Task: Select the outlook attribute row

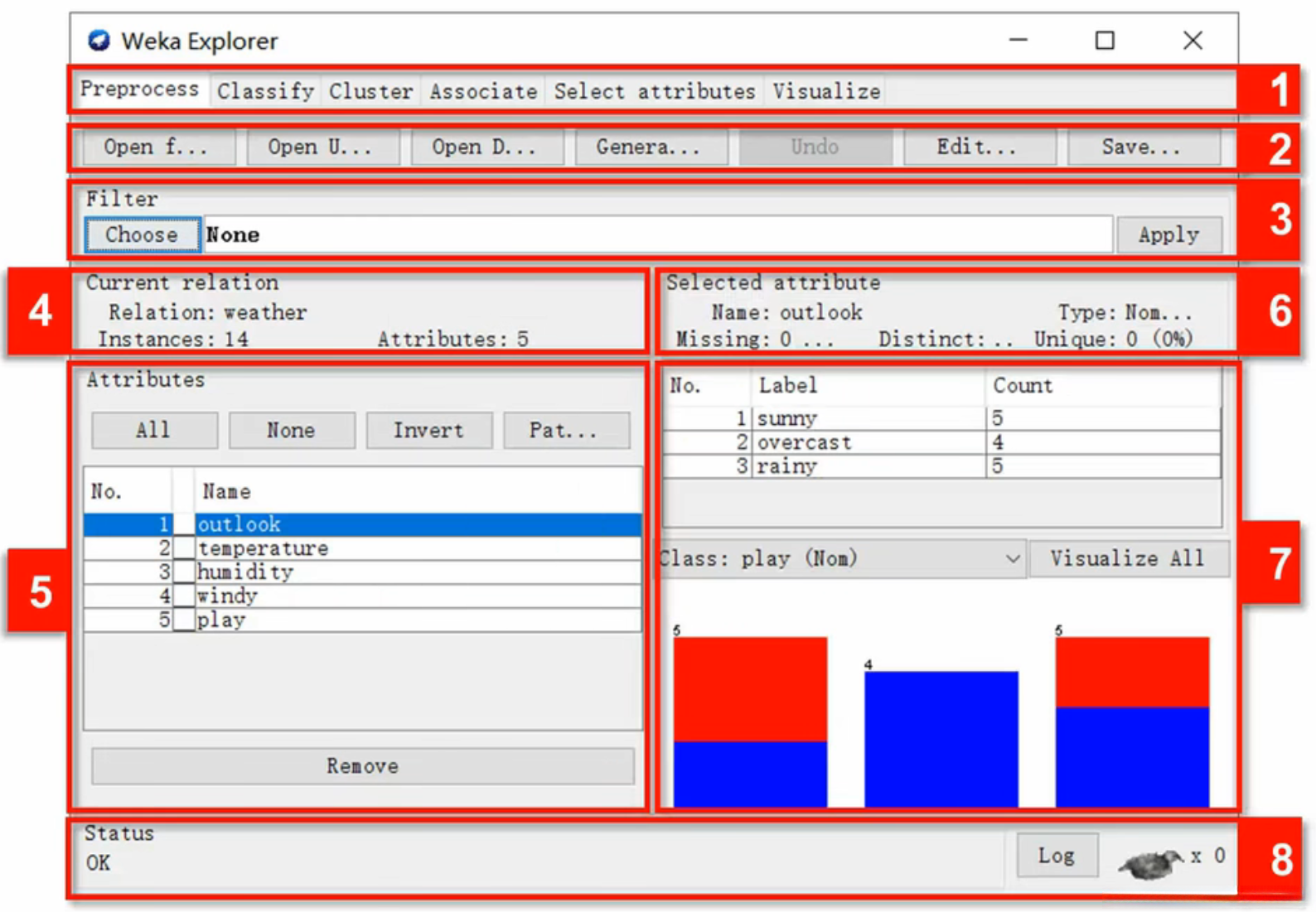Action: [363, 524]
